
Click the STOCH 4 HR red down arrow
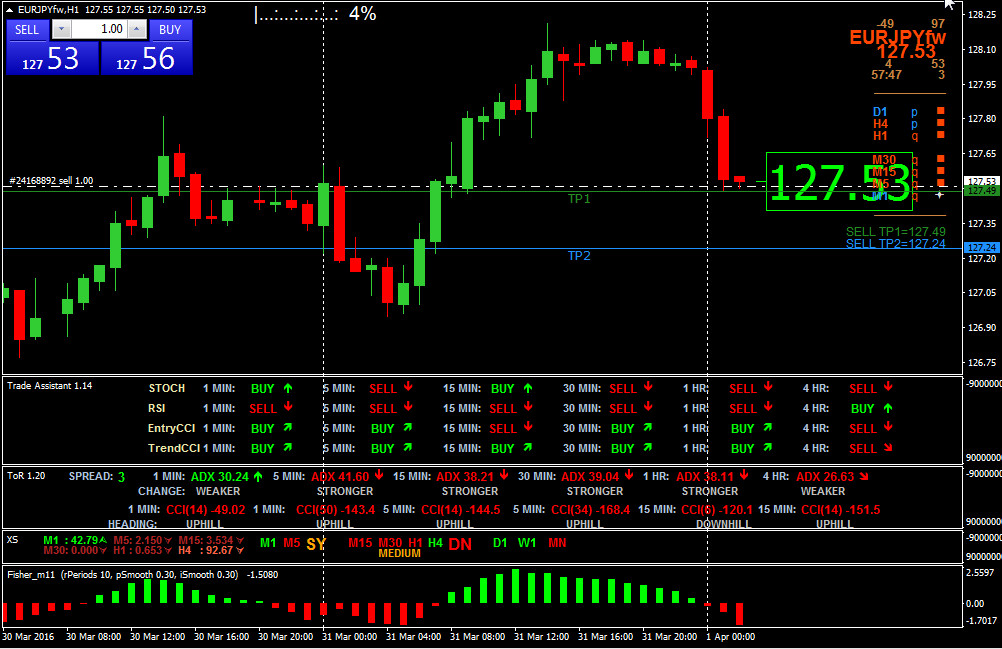tap(888, 387)
